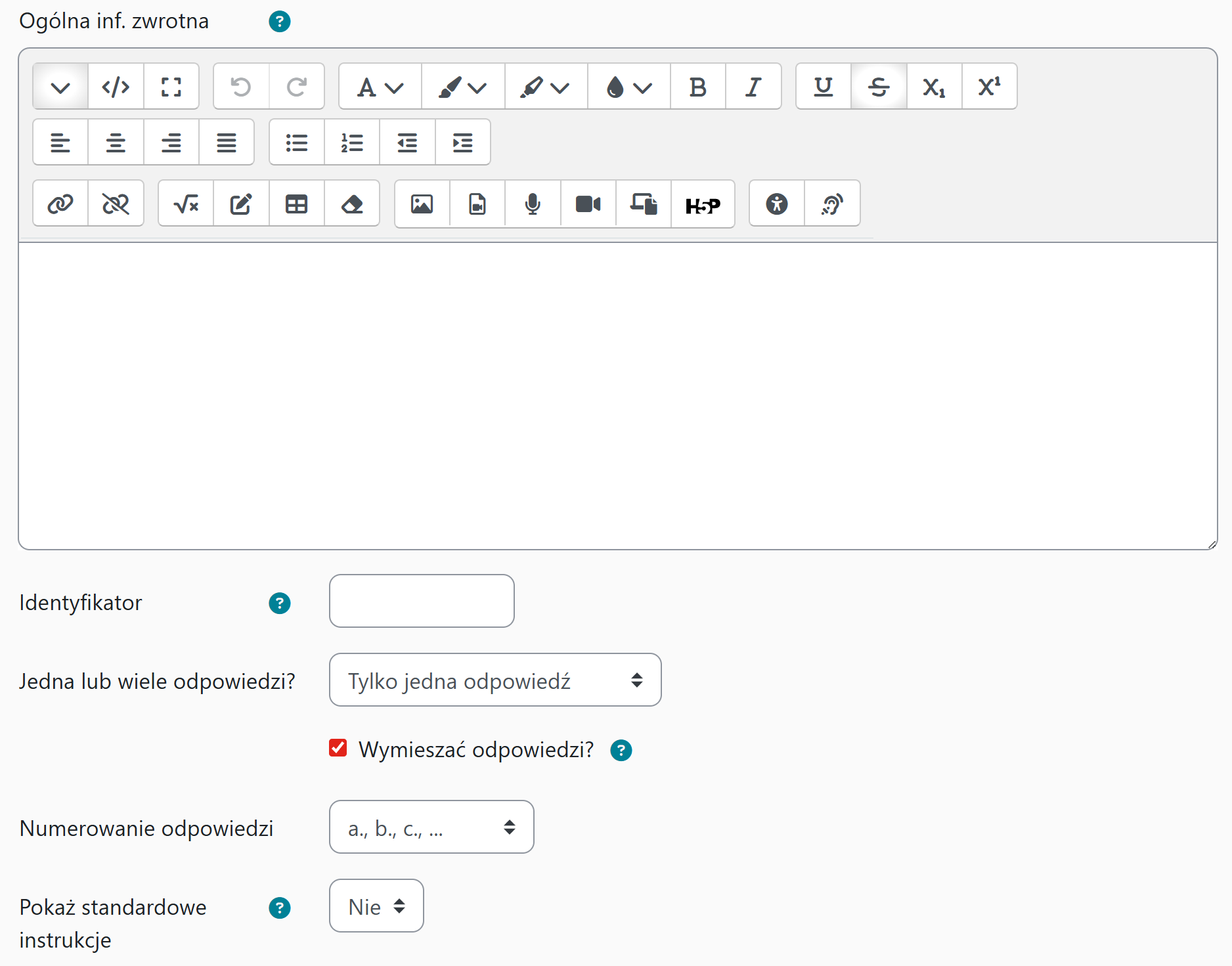Expand 'Pokaż standardowe instrukcje' Nie dropdown
This screenshot has height=966, width=1232.
click(376, 906)
